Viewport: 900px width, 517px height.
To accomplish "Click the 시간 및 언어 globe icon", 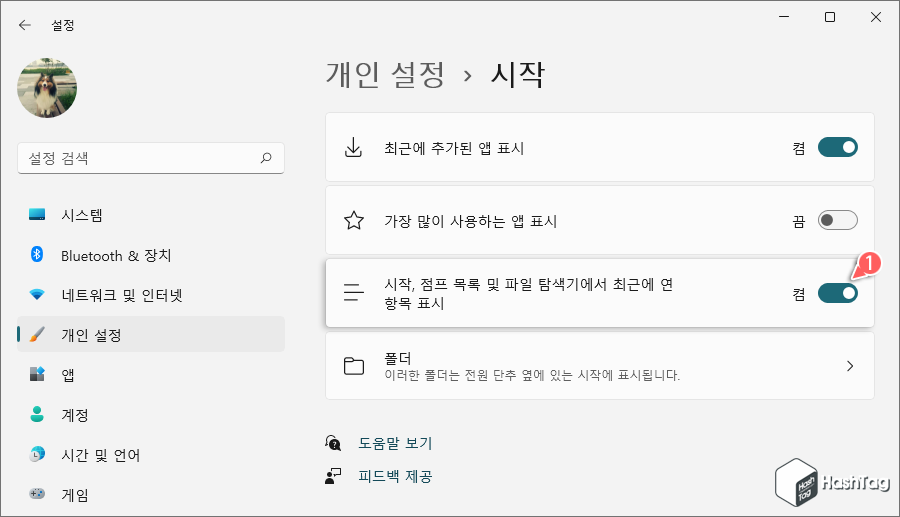I will [37, 454].
